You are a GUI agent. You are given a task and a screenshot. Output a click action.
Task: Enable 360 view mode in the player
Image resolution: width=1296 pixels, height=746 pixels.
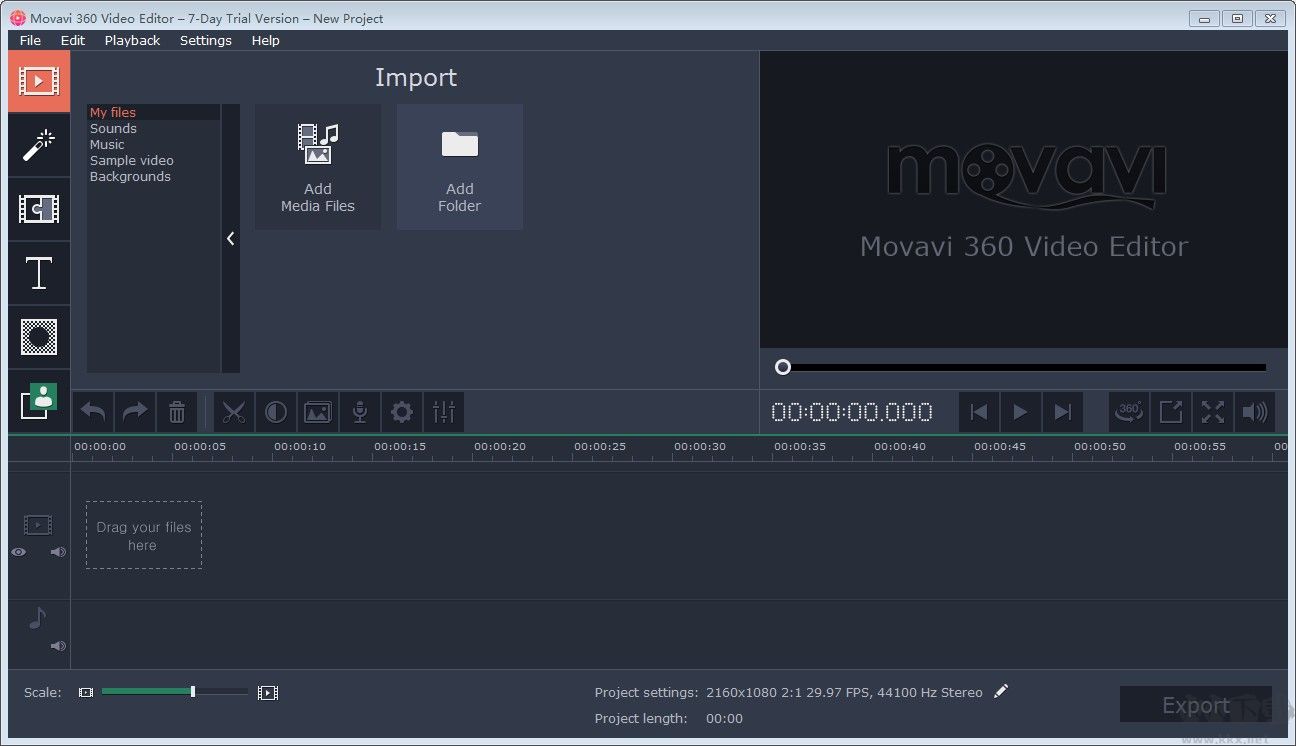click(x=1129, y=412)
